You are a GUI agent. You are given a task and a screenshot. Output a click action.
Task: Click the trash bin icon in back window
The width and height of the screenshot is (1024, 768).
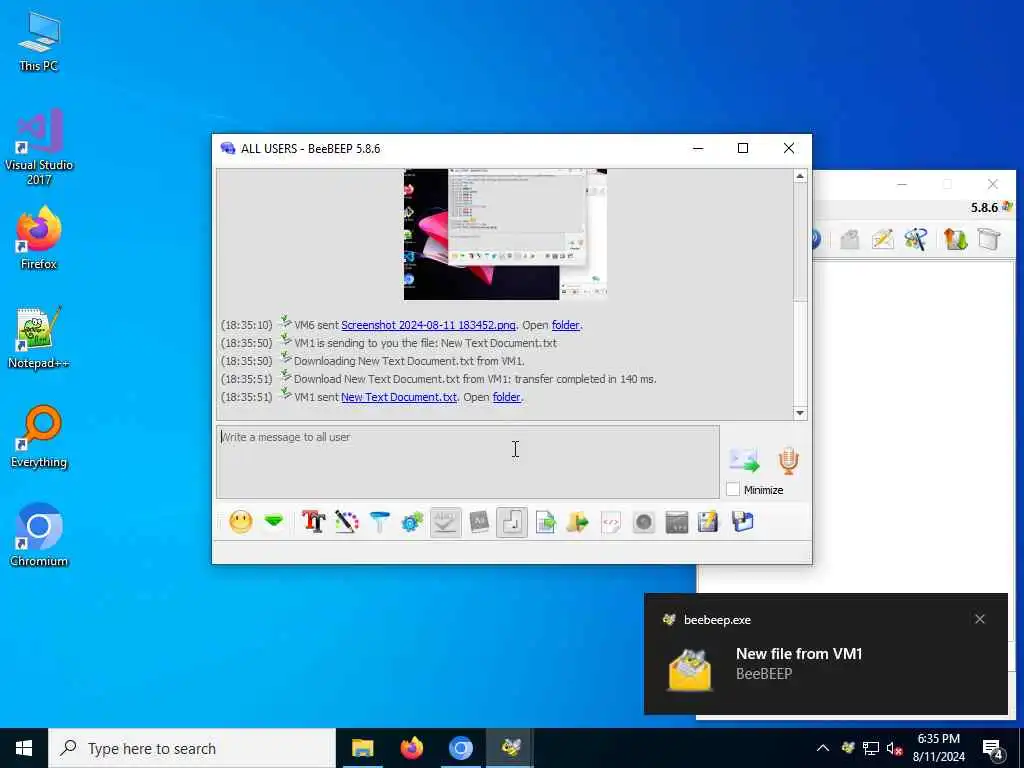989,239
